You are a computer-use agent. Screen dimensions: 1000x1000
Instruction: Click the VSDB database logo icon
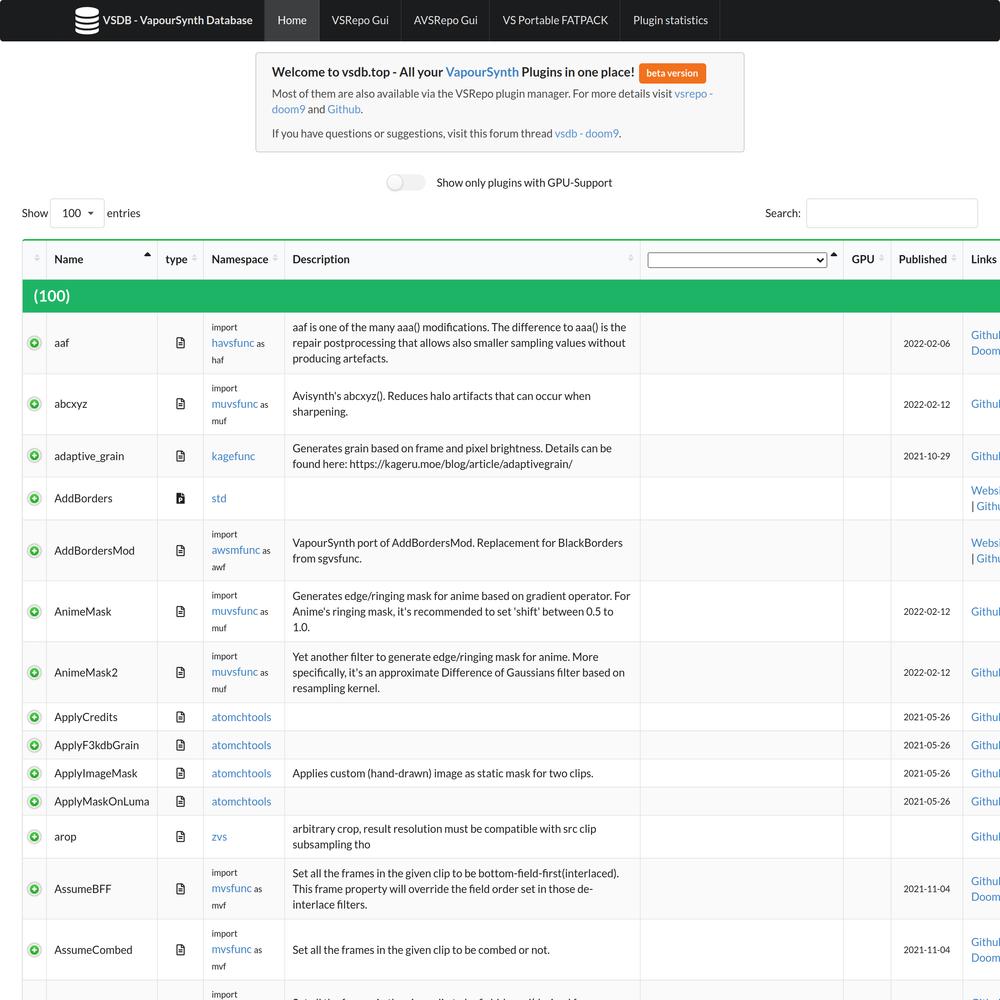pyautogui.click(x=87, y=20)
